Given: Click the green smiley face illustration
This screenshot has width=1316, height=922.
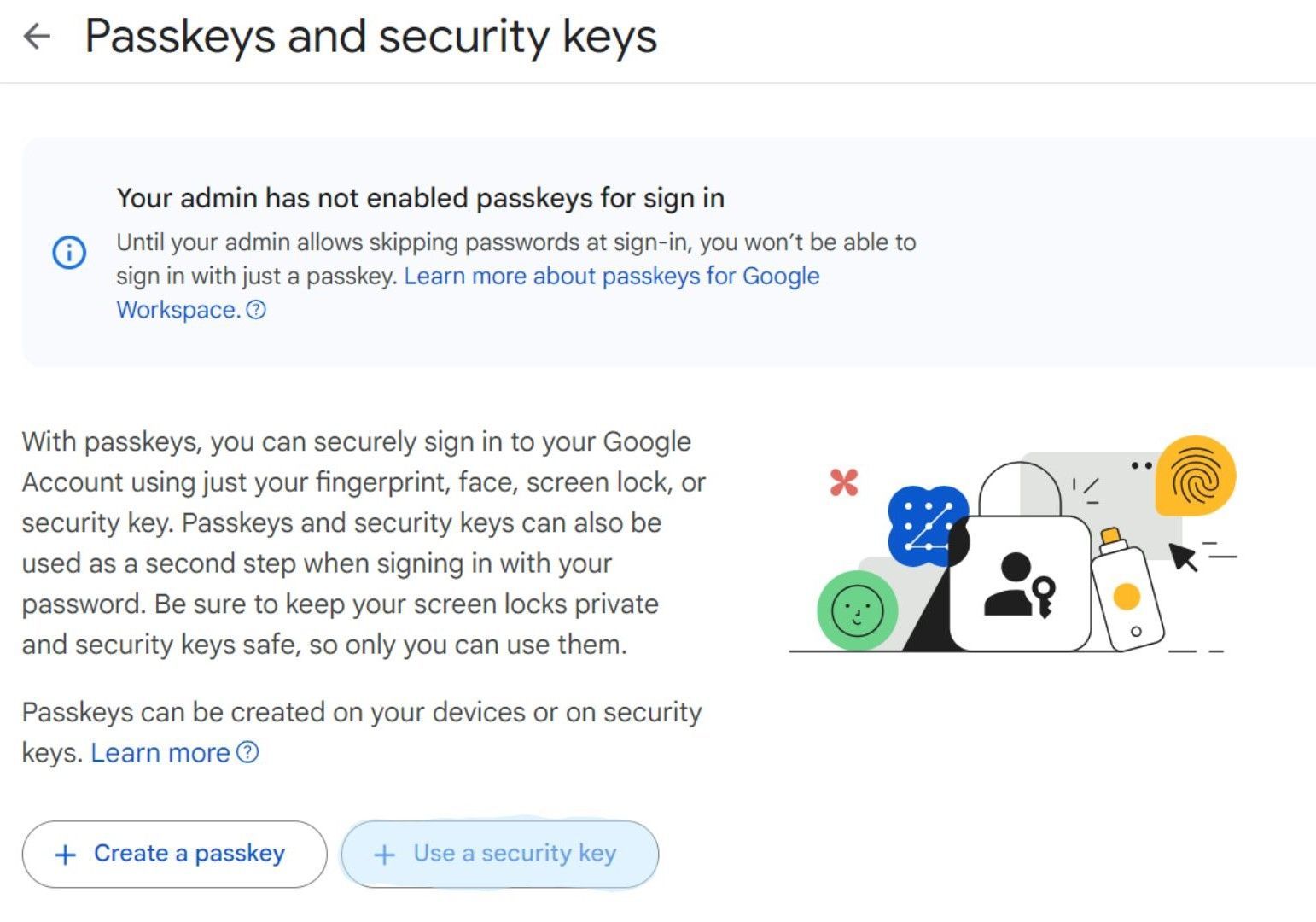Looking at the screenshot, I should (857, 610).
